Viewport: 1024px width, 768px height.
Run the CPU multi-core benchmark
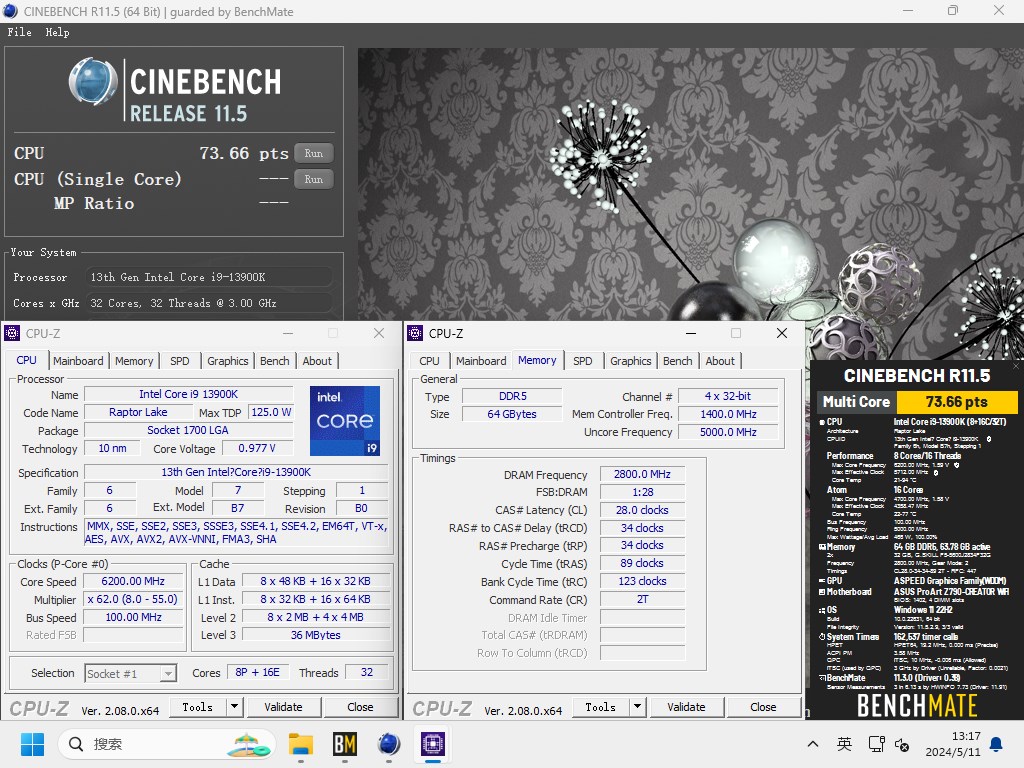click(313, 153)
